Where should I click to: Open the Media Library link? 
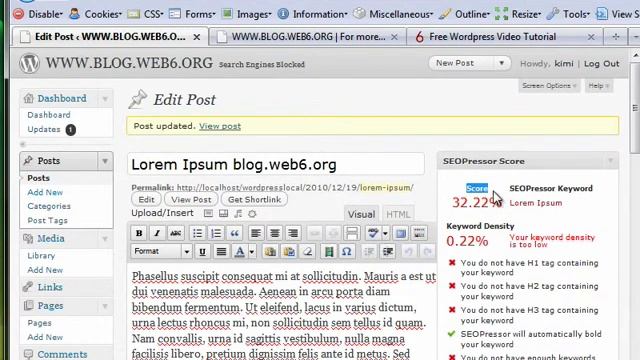pyautogui.click(x=41, y=256)
